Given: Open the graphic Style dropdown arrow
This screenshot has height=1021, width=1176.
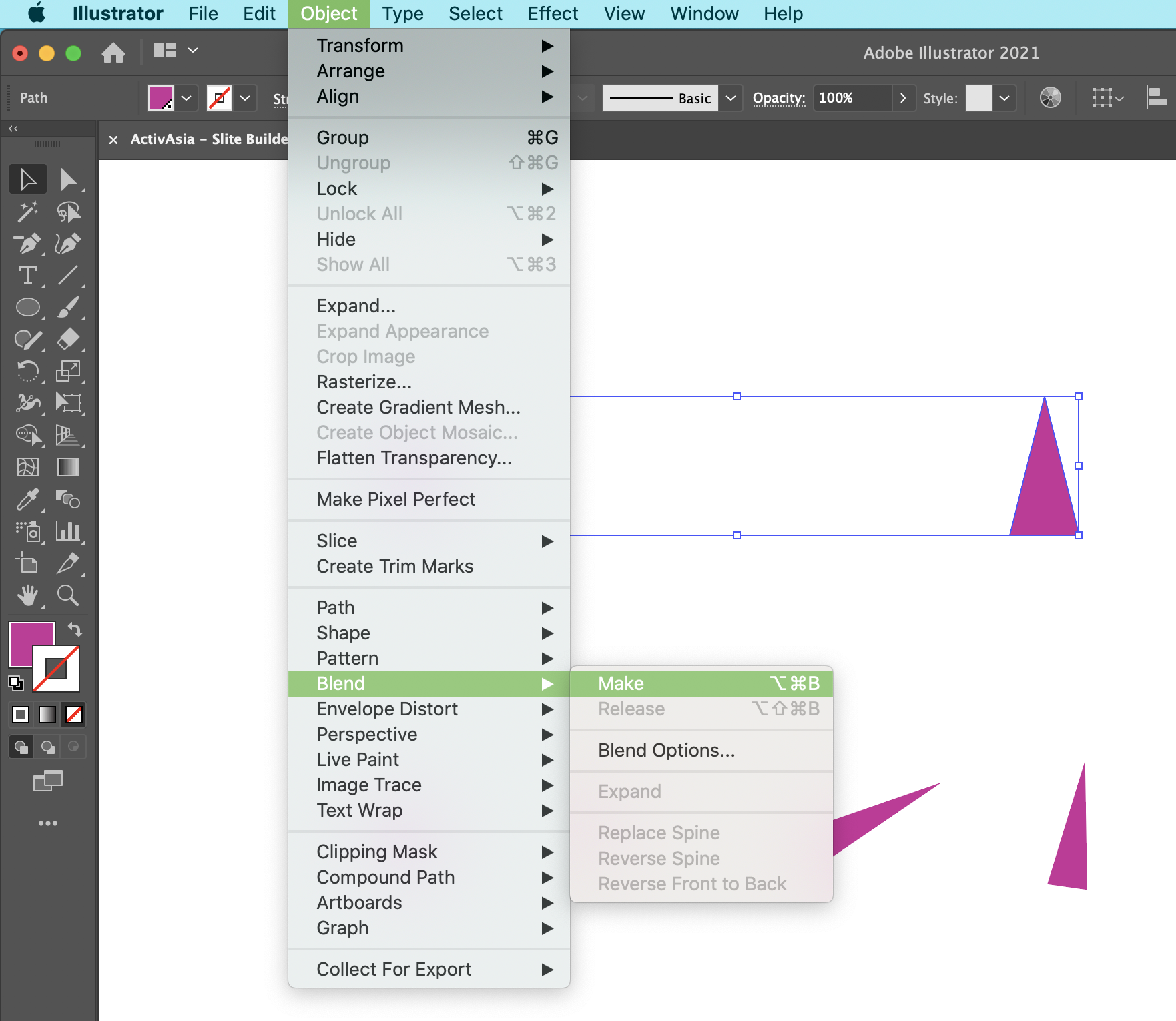Looking at the screenshot, I should point(1004,98).
